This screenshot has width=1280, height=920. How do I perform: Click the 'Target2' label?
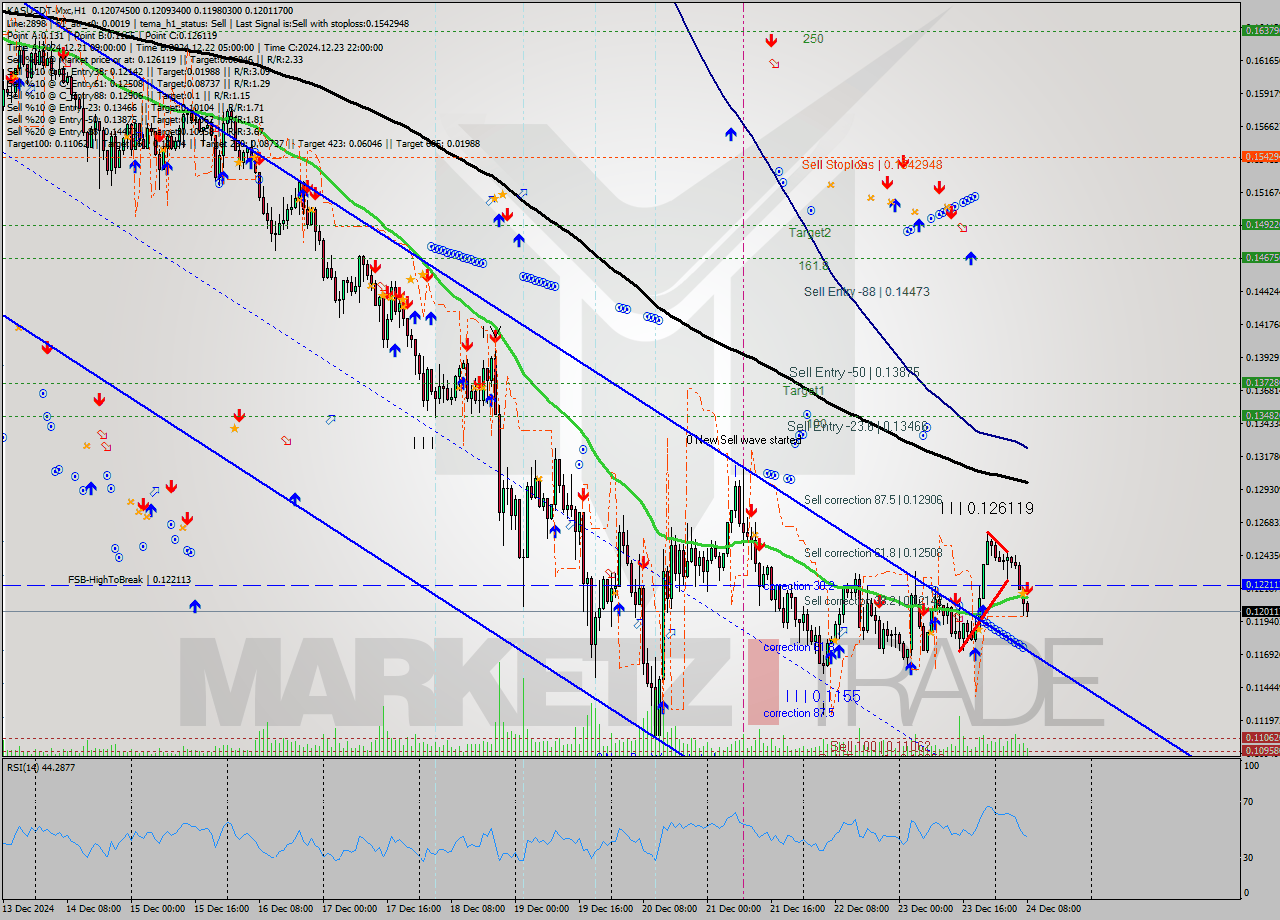click(x=810, y=232)
